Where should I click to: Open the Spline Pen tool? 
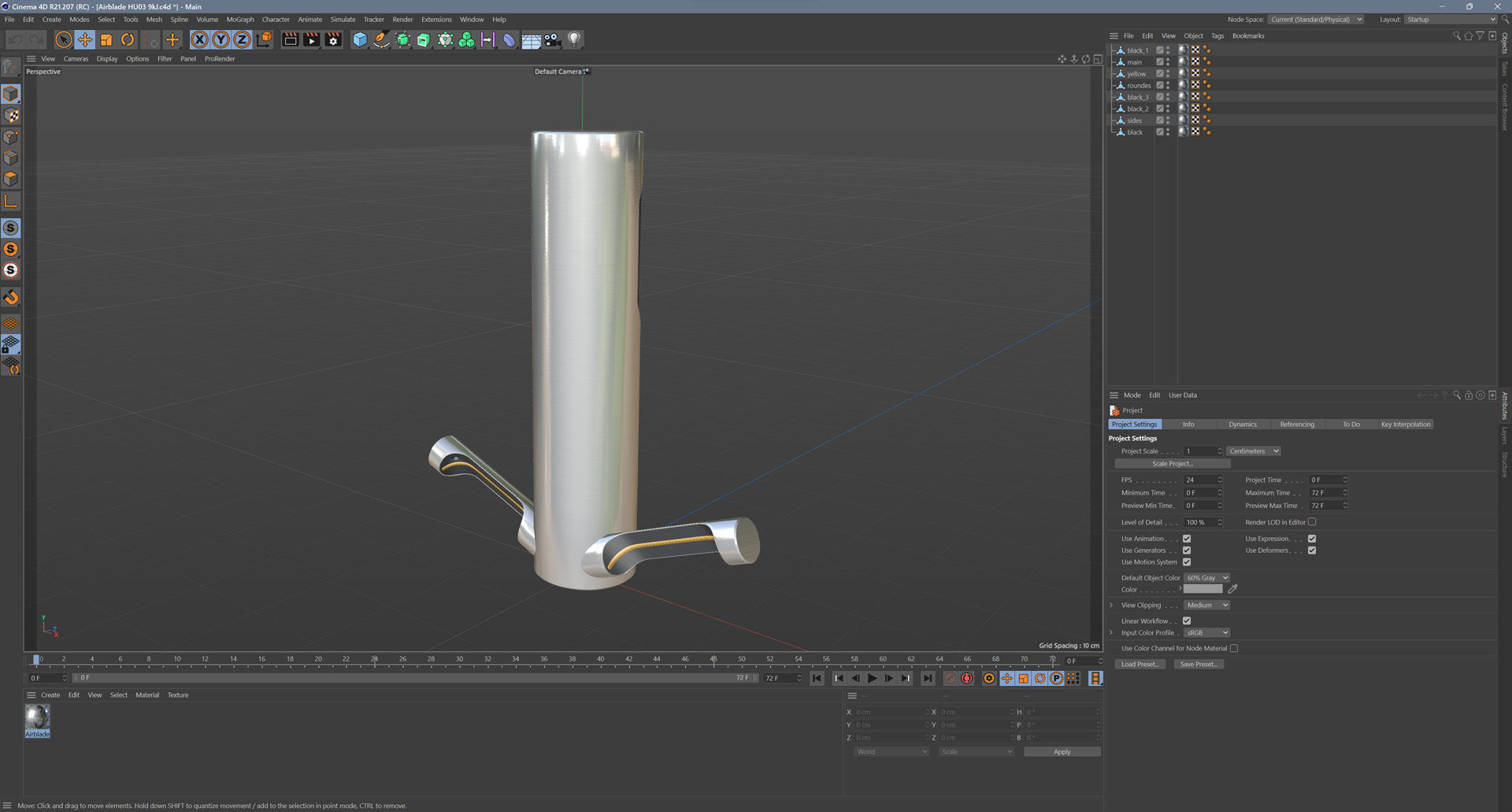[381, 39]
